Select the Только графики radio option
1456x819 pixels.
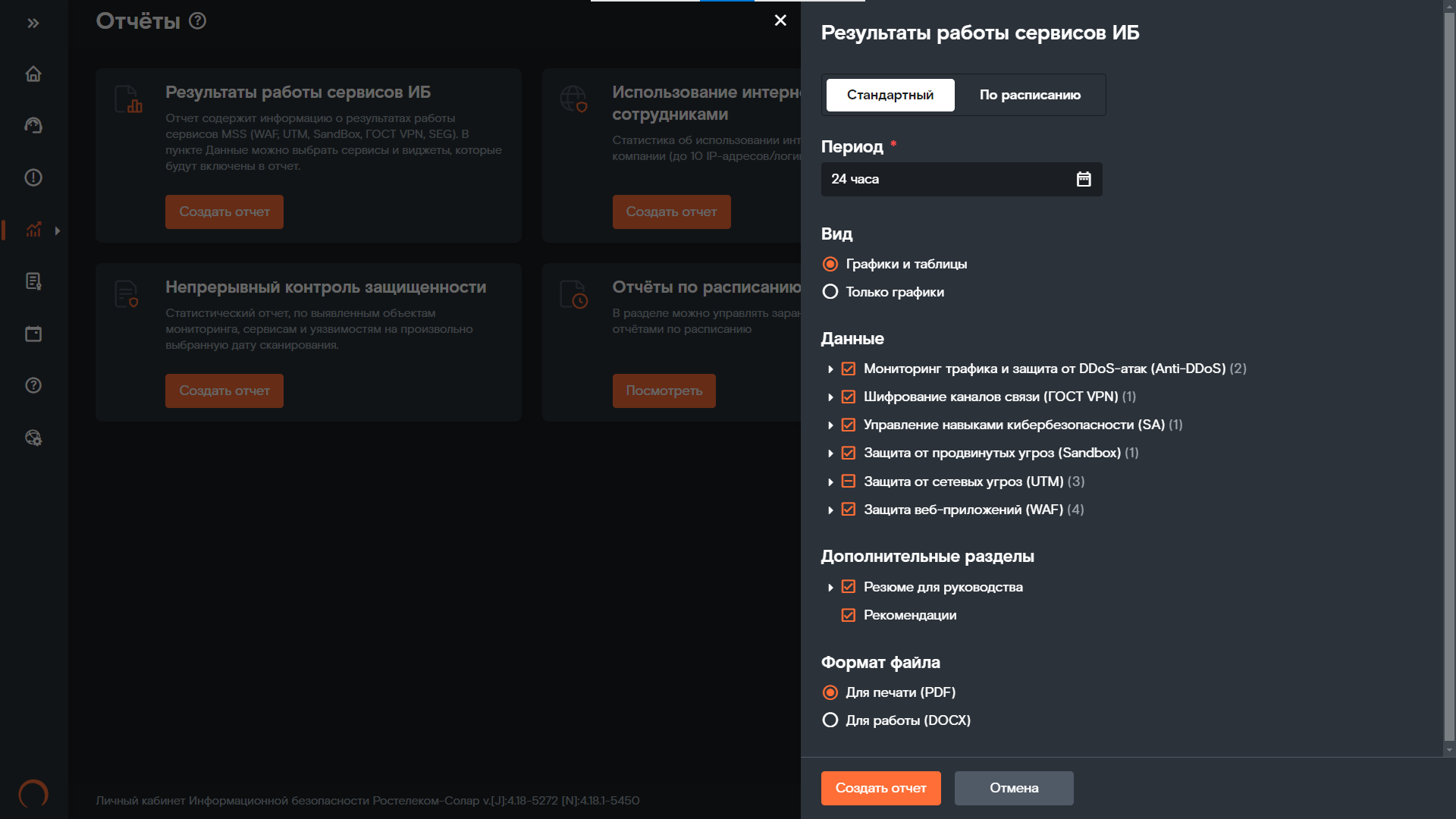830,292
